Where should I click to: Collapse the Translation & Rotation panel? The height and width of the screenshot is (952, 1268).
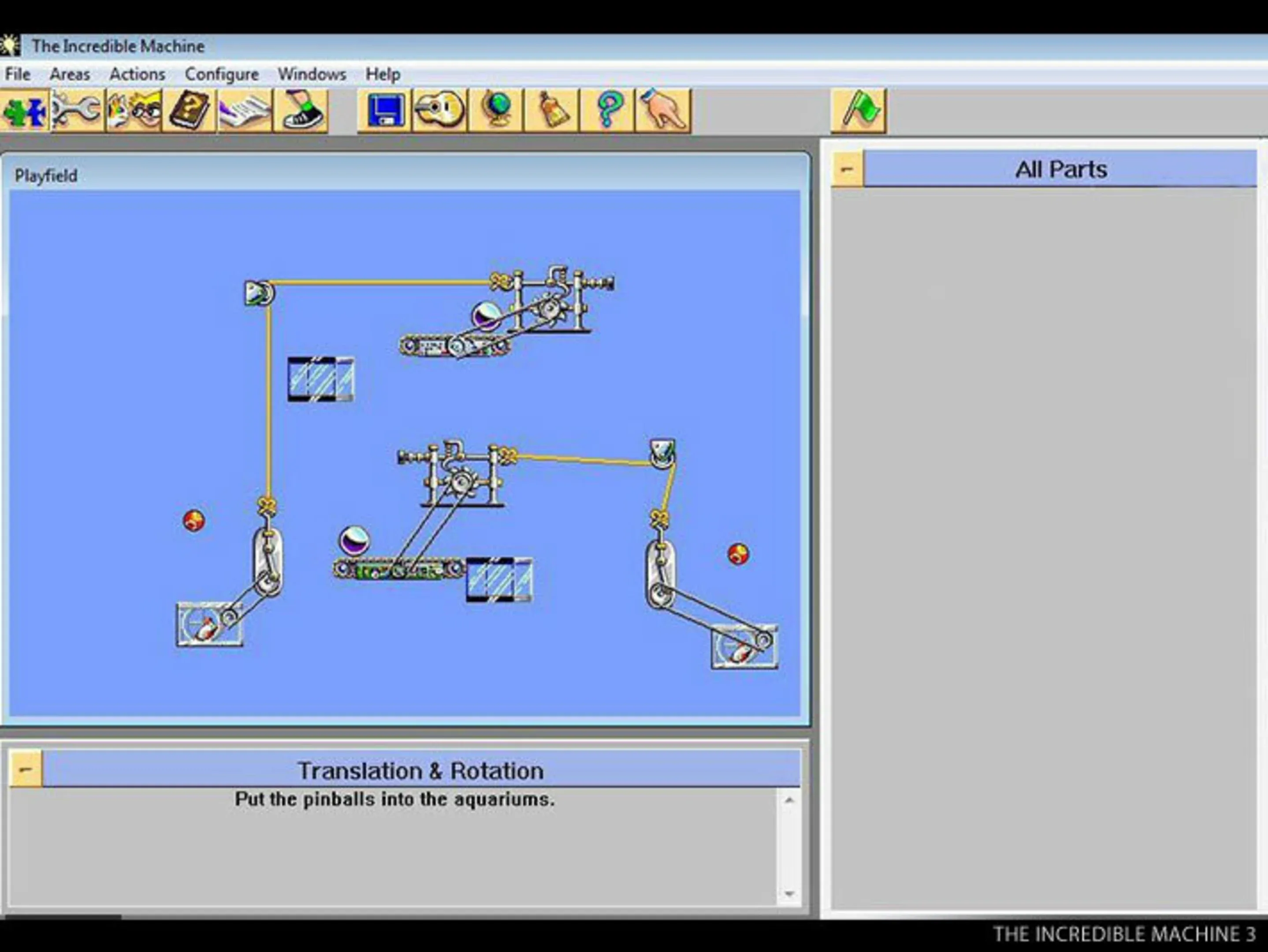[x=26, y=769]
